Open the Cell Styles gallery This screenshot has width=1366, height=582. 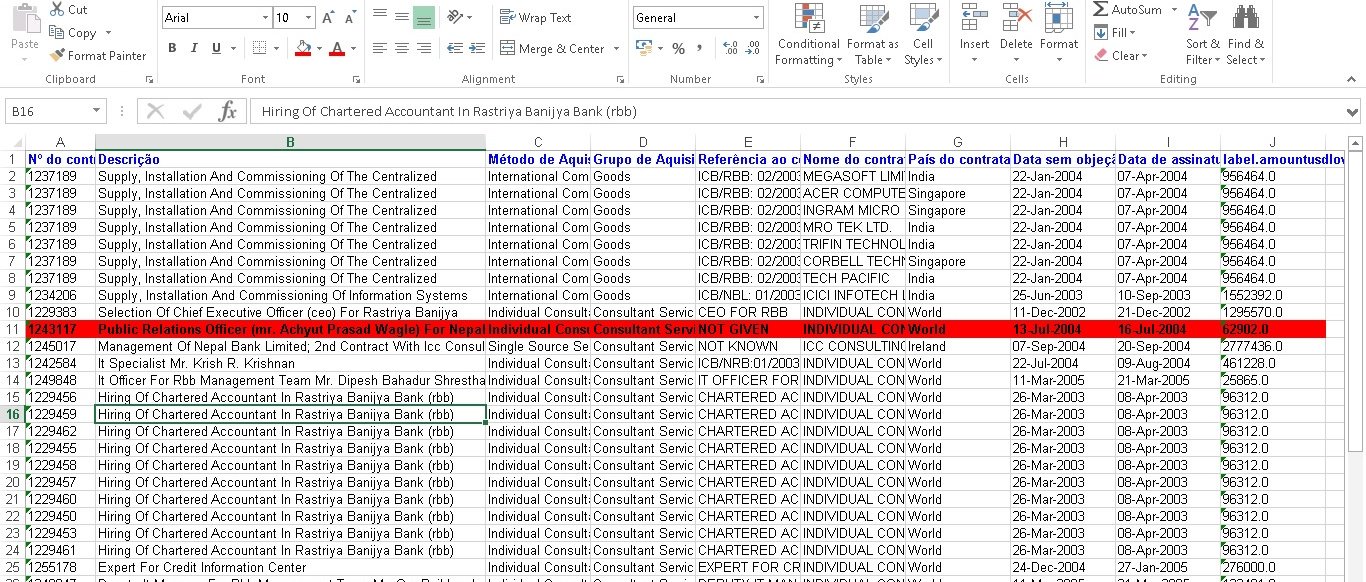923,35
